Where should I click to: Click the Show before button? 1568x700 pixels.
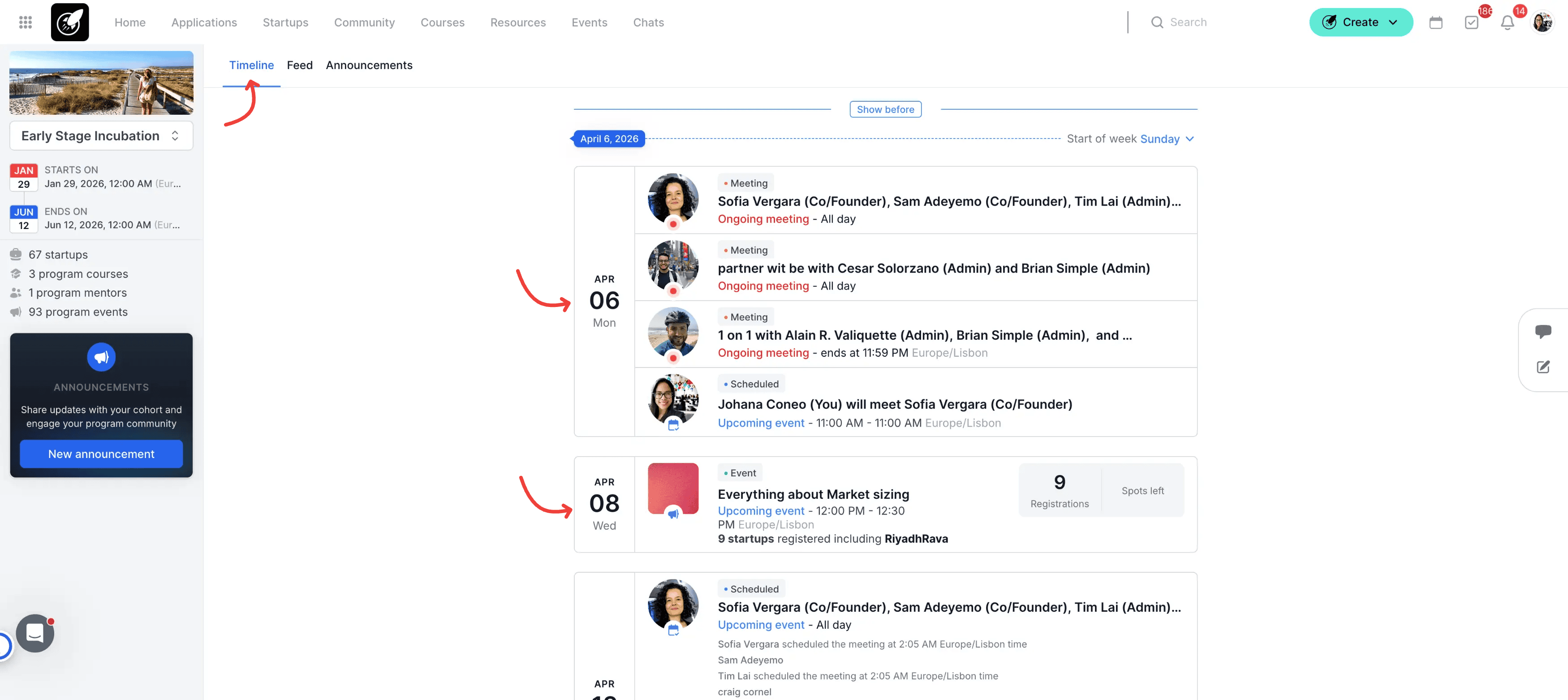pos(885,109)
